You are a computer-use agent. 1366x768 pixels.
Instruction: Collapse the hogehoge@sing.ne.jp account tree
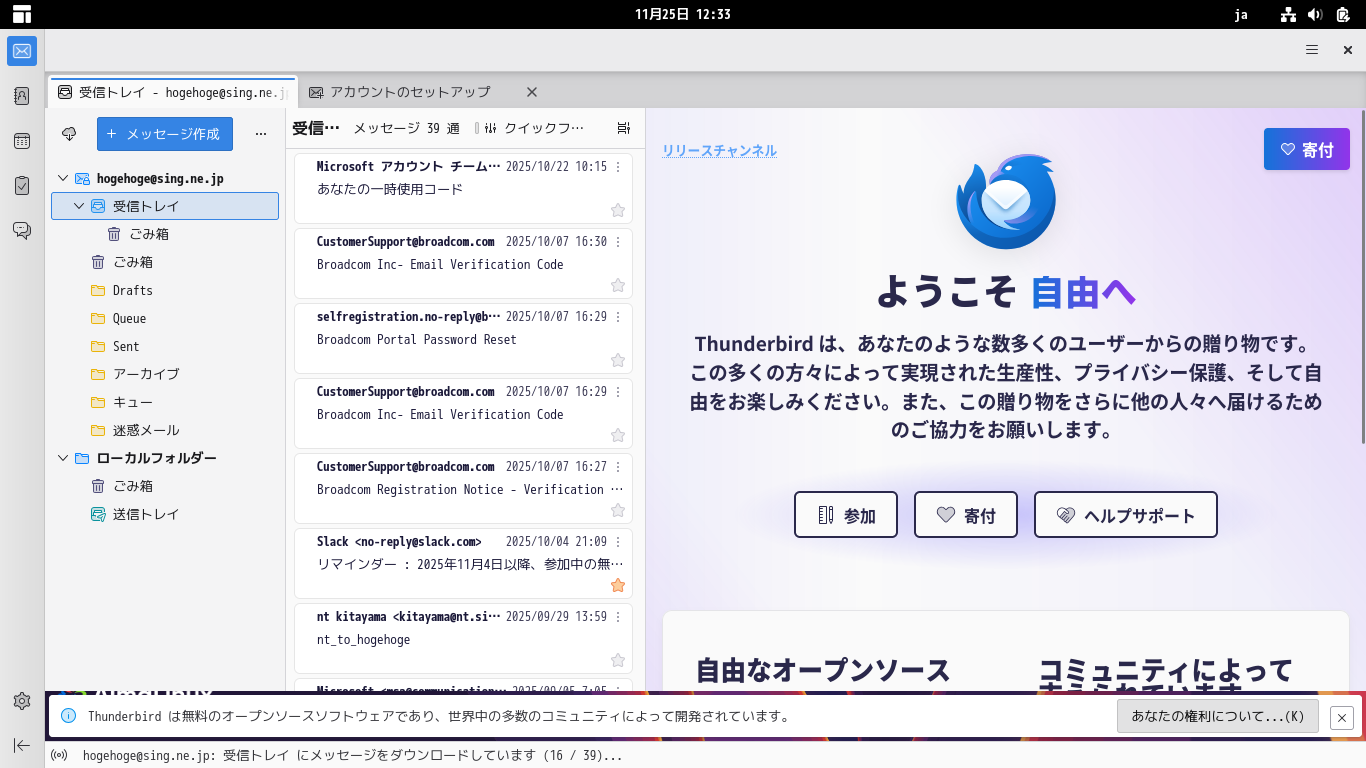pos(63,178)
